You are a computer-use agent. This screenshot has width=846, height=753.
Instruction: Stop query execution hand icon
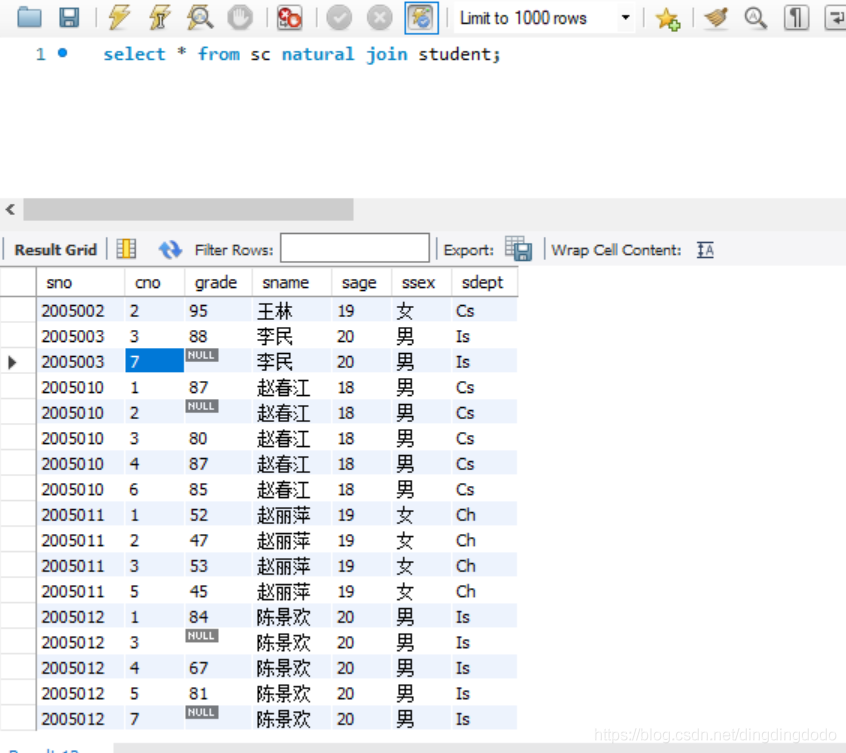240,18
